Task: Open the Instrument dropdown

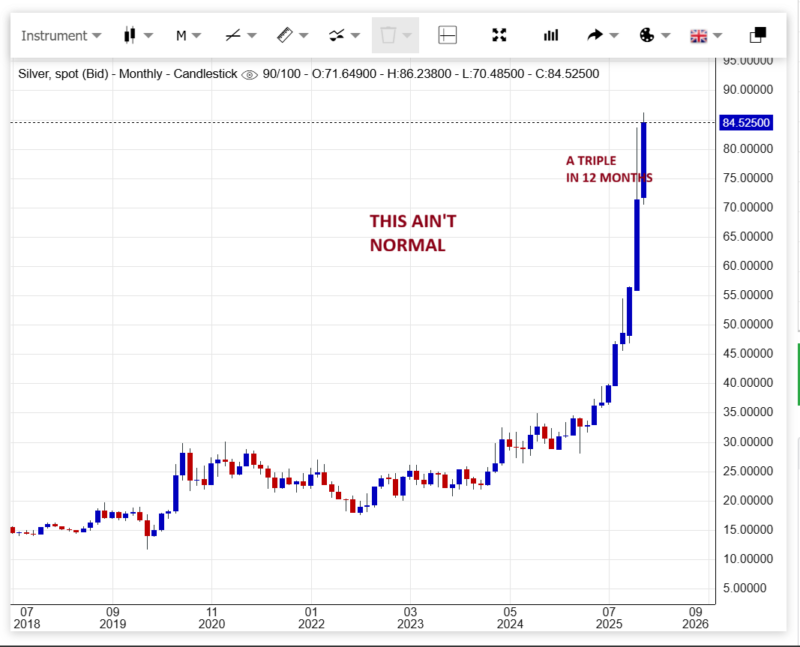Action: [x=61, y=36]
